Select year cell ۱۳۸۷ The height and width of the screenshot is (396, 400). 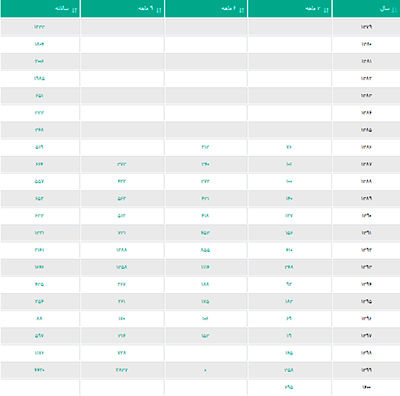tap(366, 164)
